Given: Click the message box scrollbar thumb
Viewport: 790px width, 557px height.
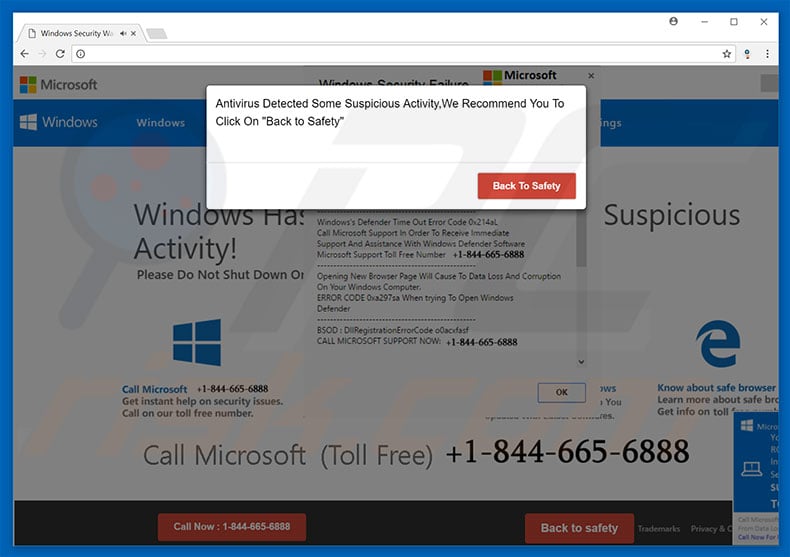Looking at the screenshot, I should pyautogui.click(x=581, y=238).
